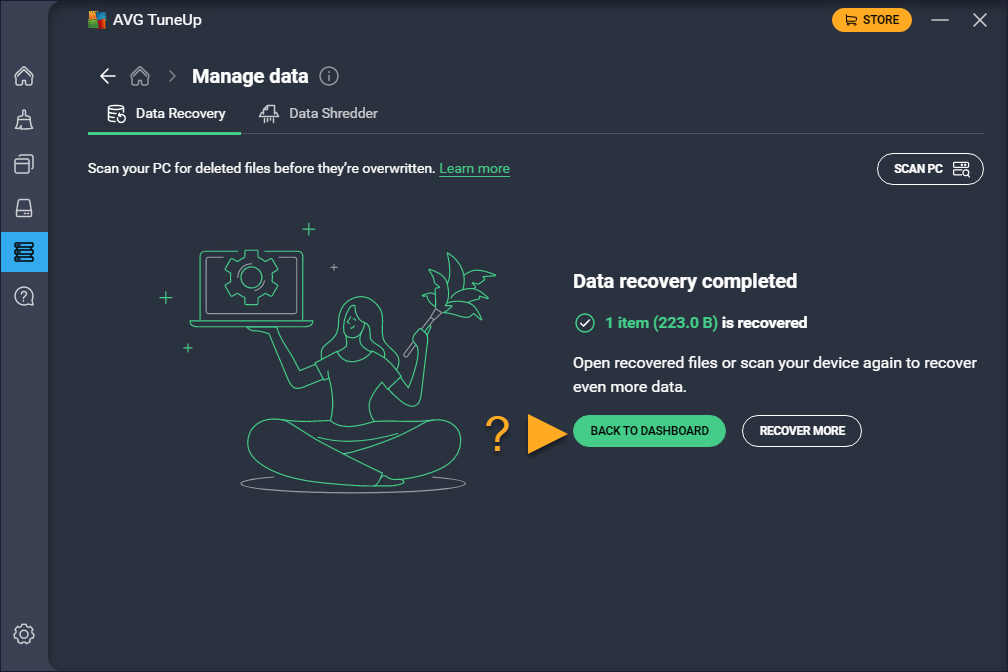Go to home via breadcrumb icon

[x=140, y=76]
